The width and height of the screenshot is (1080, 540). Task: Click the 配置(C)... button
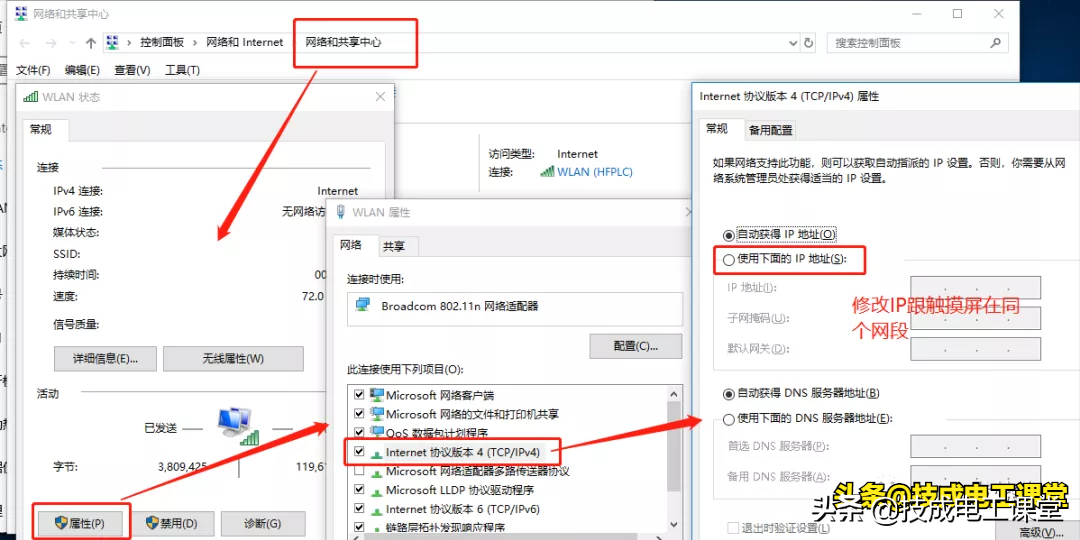coord(635,346)
